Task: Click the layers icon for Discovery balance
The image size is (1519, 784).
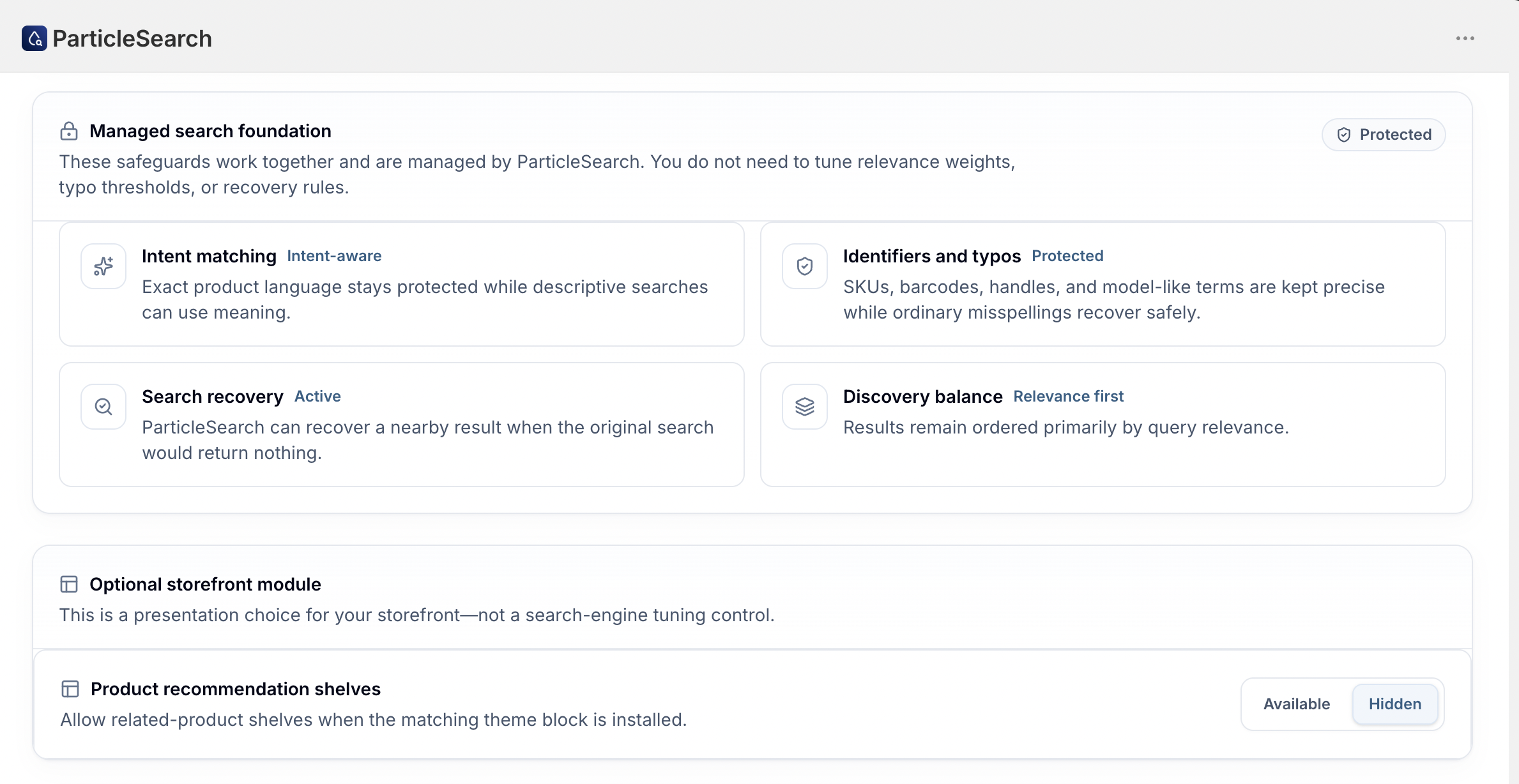Action: coord(805,407)
